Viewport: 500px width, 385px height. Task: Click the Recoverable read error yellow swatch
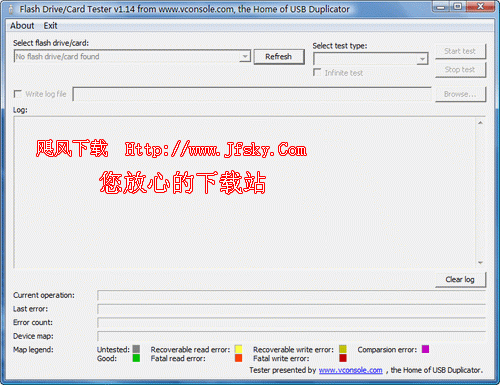point(238,349)
